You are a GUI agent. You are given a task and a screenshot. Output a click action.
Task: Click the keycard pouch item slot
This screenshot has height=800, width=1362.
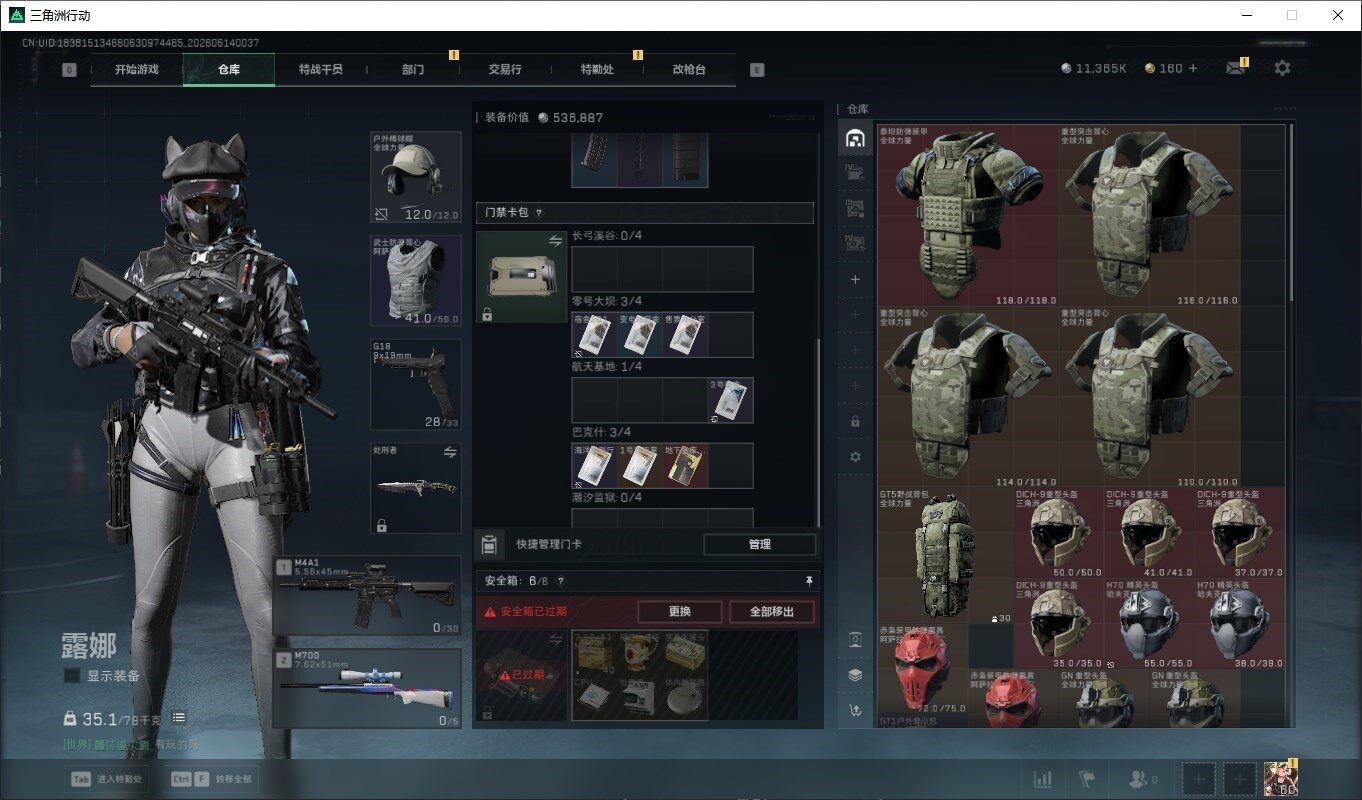522,277
